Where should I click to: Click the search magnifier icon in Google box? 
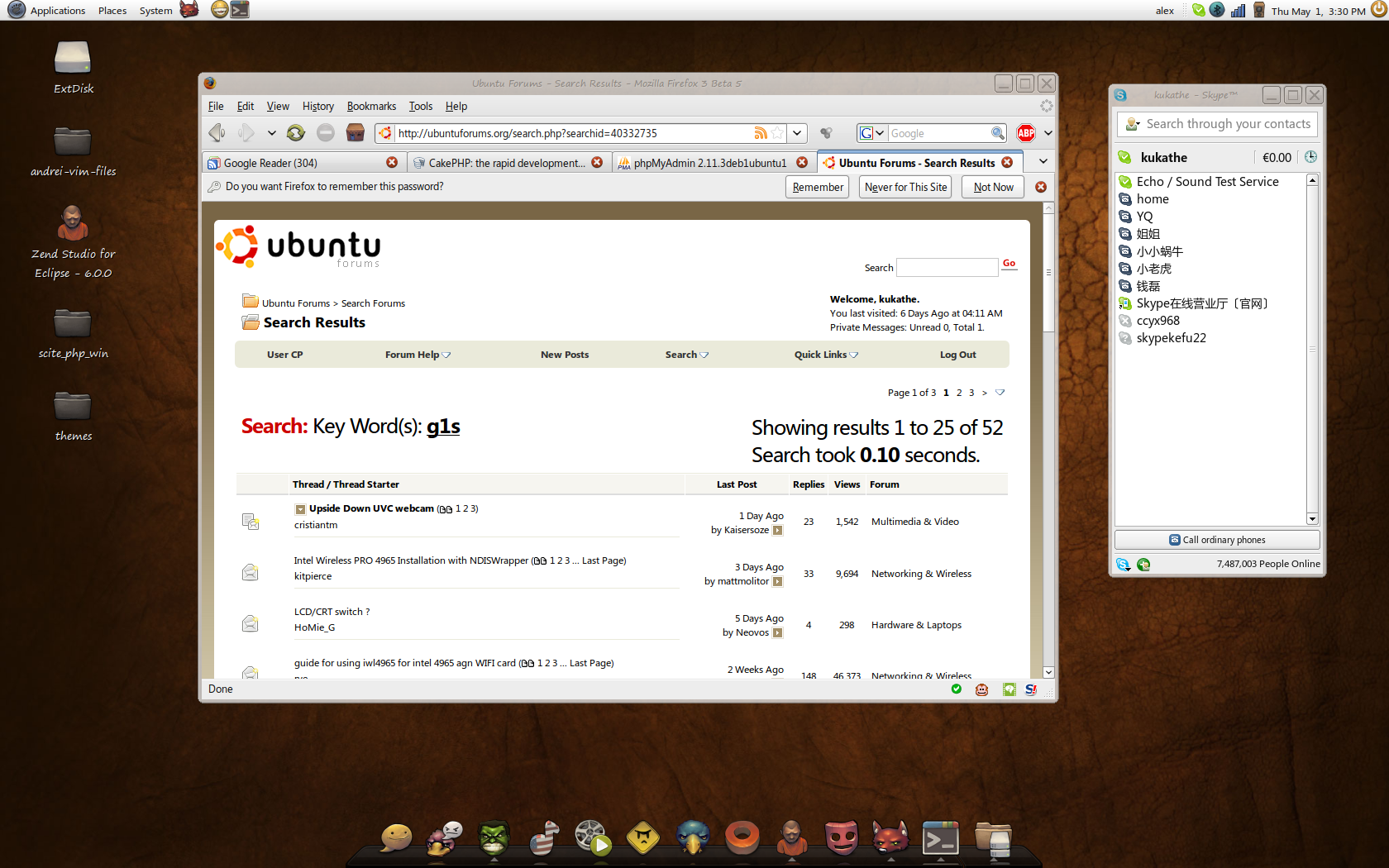click(998, 133)
